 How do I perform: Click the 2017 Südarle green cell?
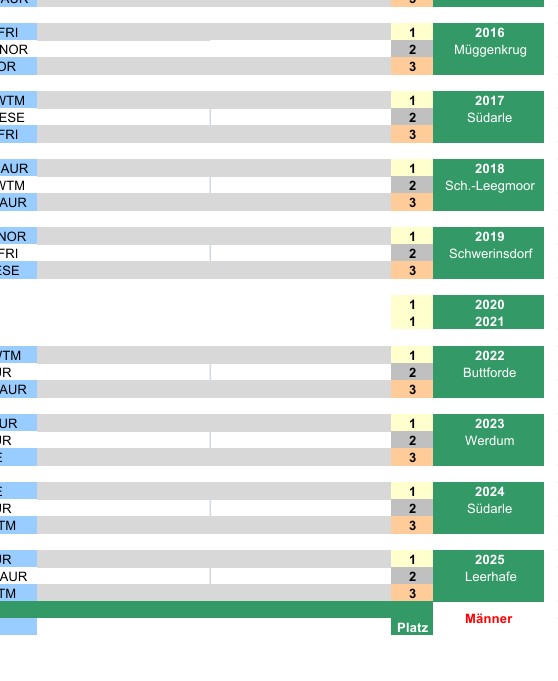tap(488, 117)
